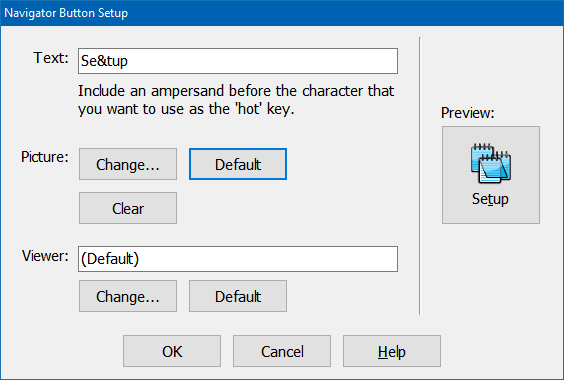Image resolution: width=564 pixels, height=380 pixels.
Task: Click the Viewer field showing (Default)
Action: pyautogui.click(x=238, y=259)
